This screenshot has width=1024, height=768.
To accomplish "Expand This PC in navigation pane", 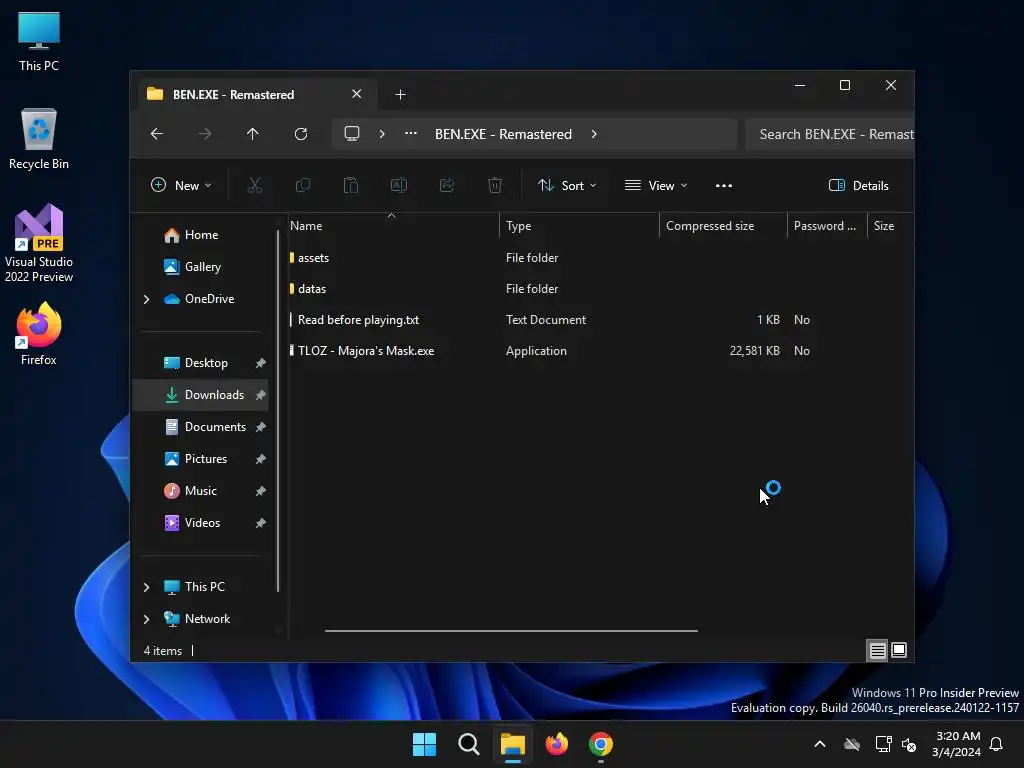I will point(146,587).
